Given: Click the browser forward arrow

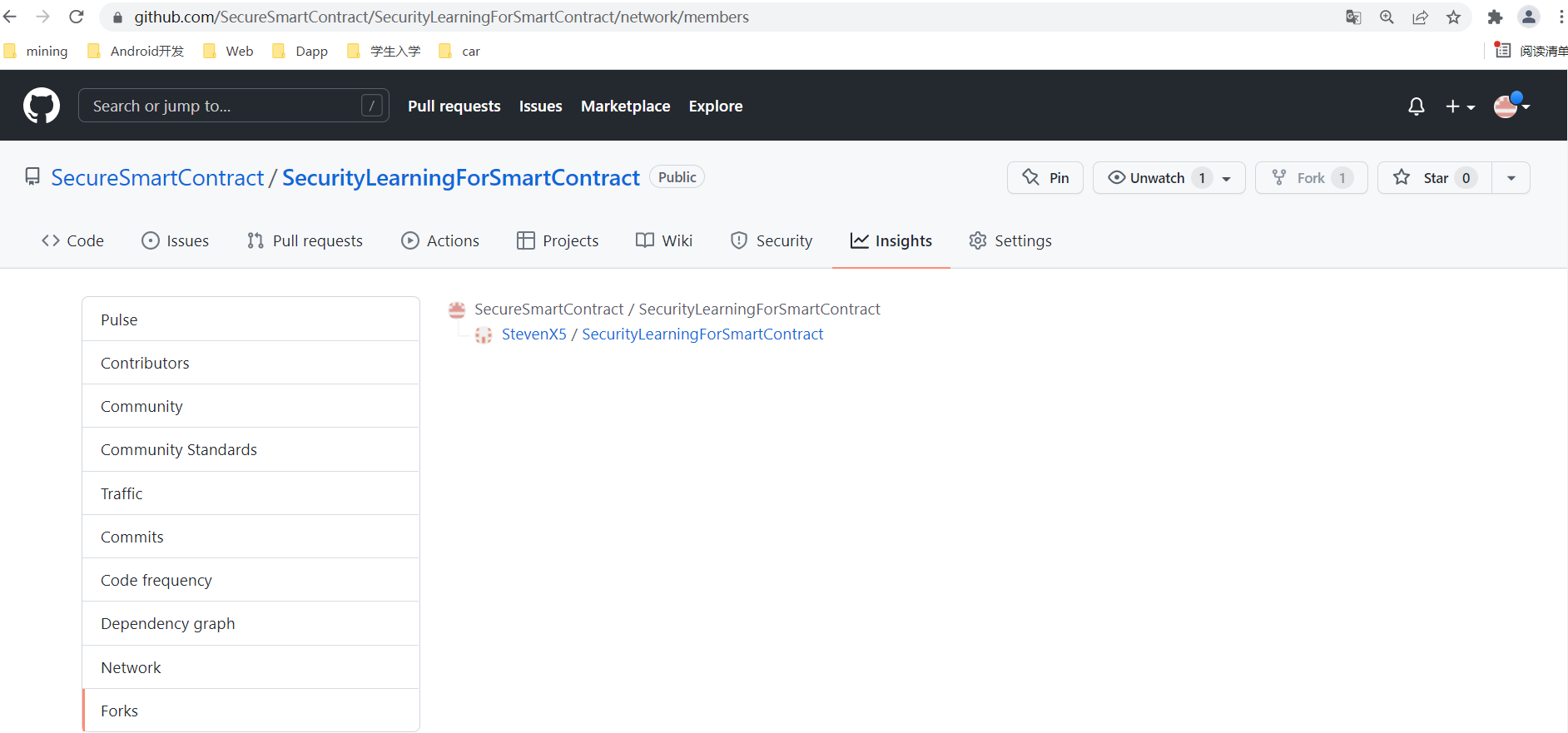Looking at the screenshot, I should [x=43, y=17].
